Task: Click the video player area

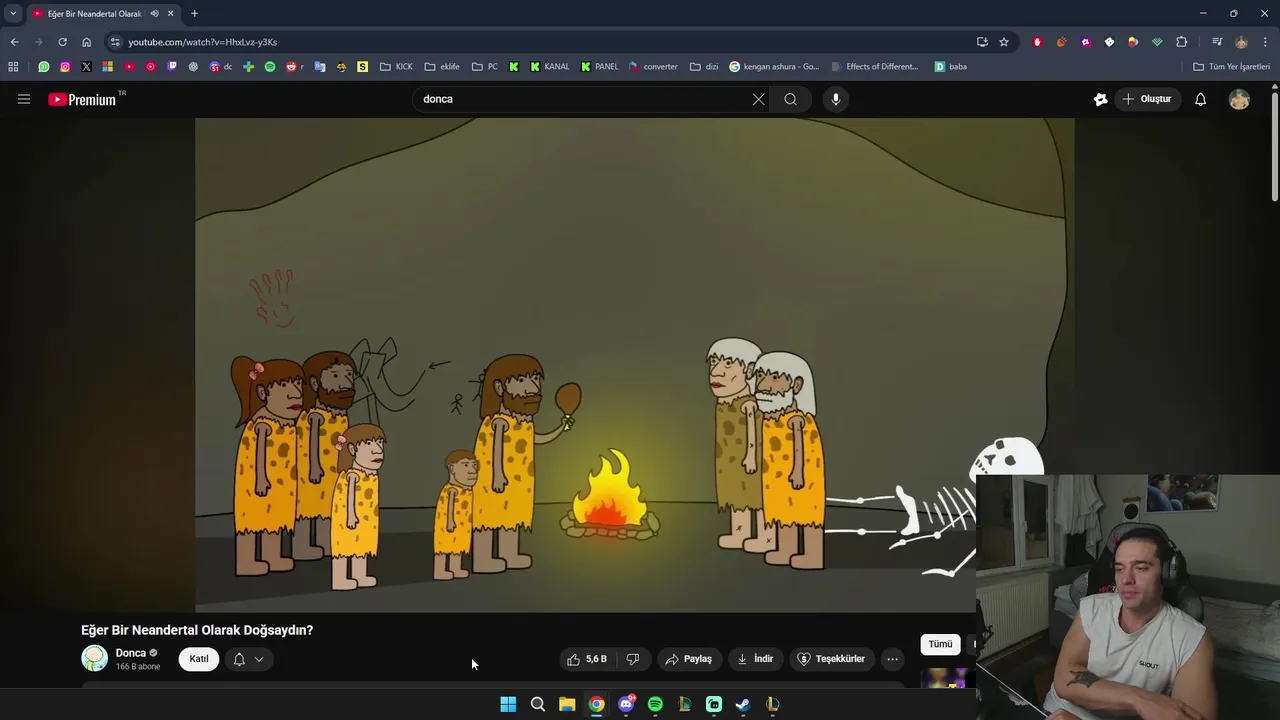Action: pos(634,364)
